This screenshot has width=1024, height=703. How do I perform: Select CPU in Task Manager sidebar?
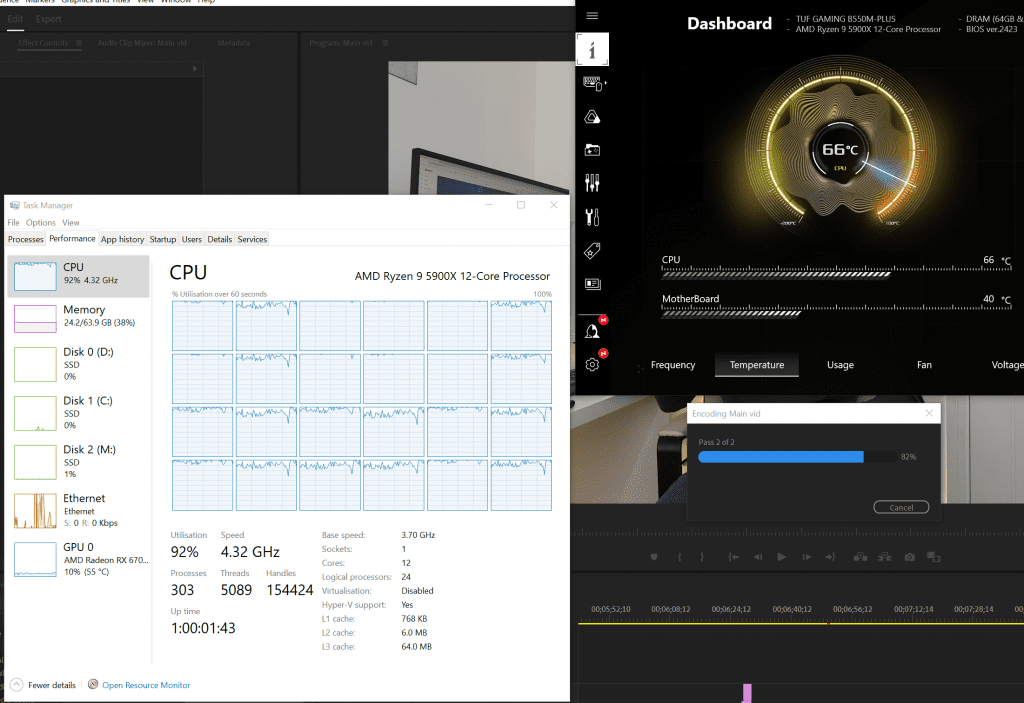[79, 276]
